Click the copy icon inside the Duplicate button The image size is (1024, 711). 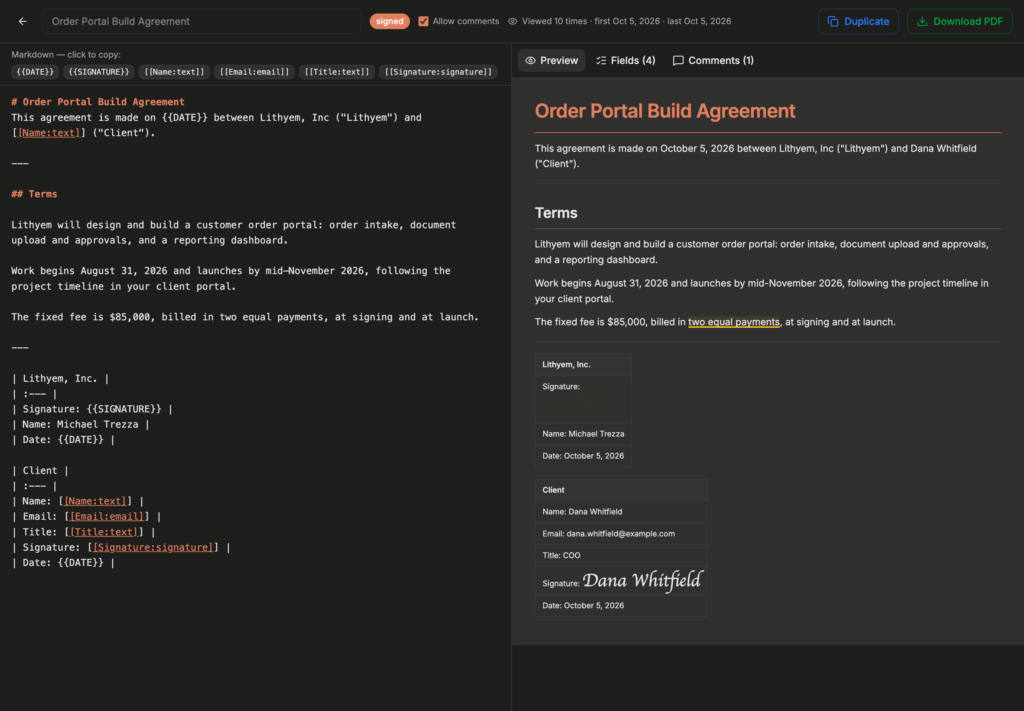pyautogui.click(x=833, y=22)
